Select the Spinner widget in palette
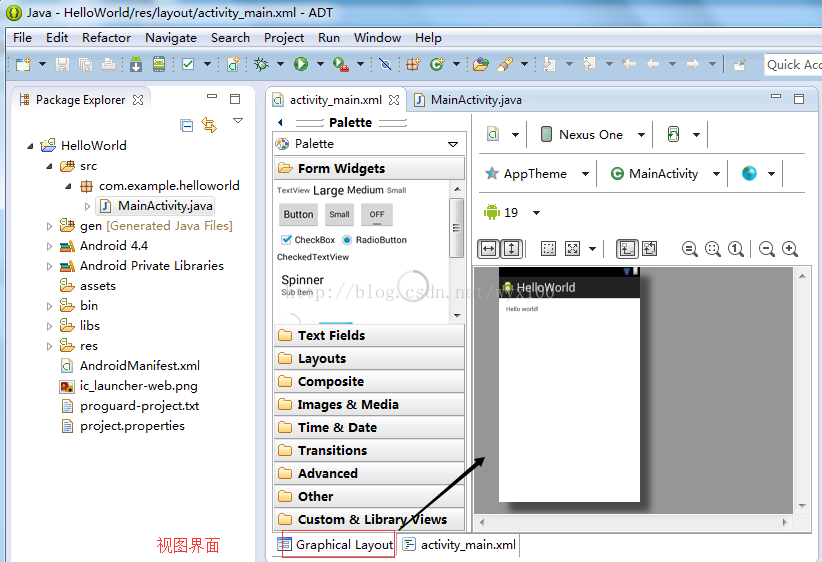822x562 pixels. (x=302, y=285)
